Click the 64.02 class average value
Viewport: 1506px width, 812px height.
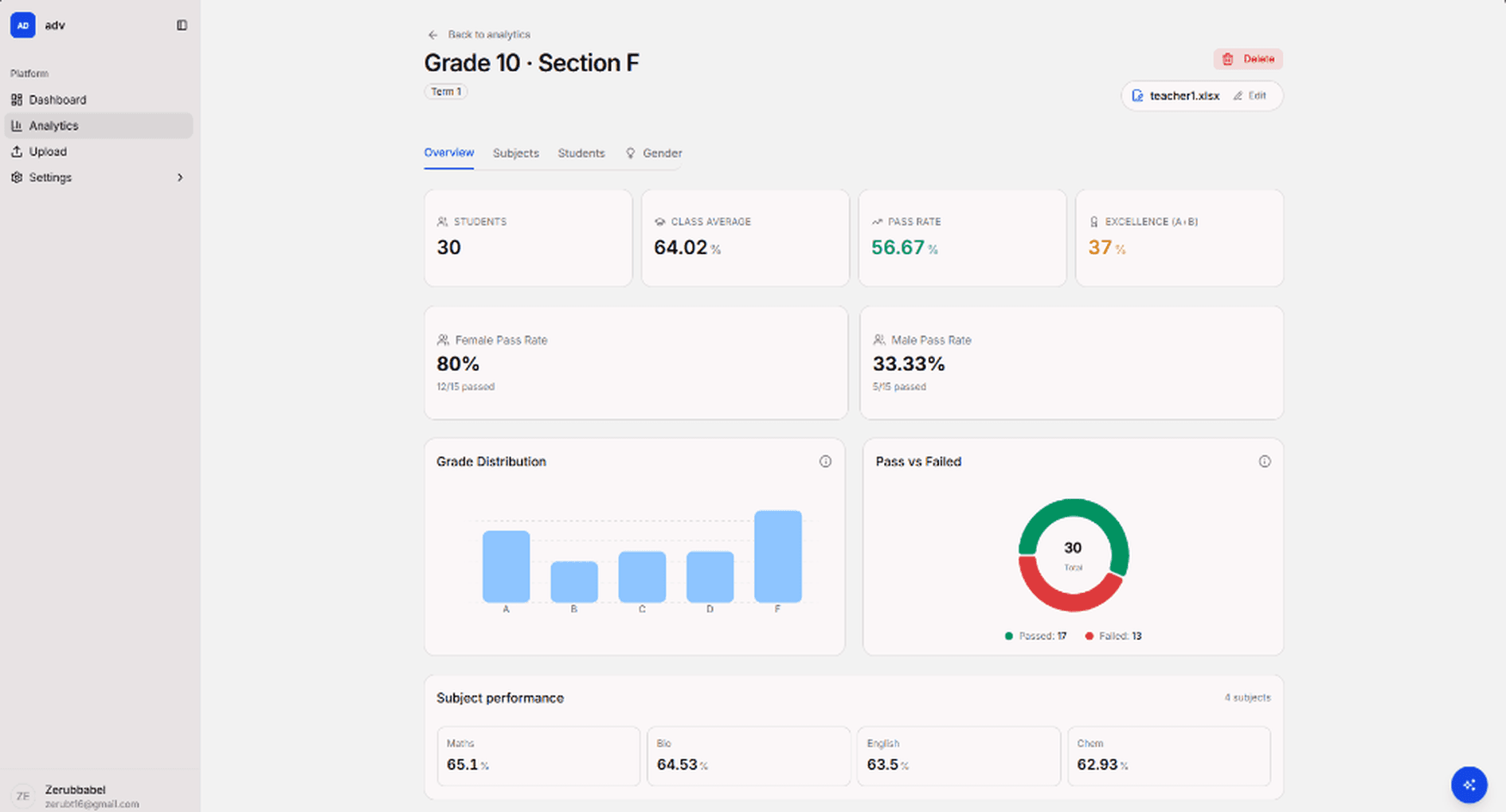(x=681, y=248)
